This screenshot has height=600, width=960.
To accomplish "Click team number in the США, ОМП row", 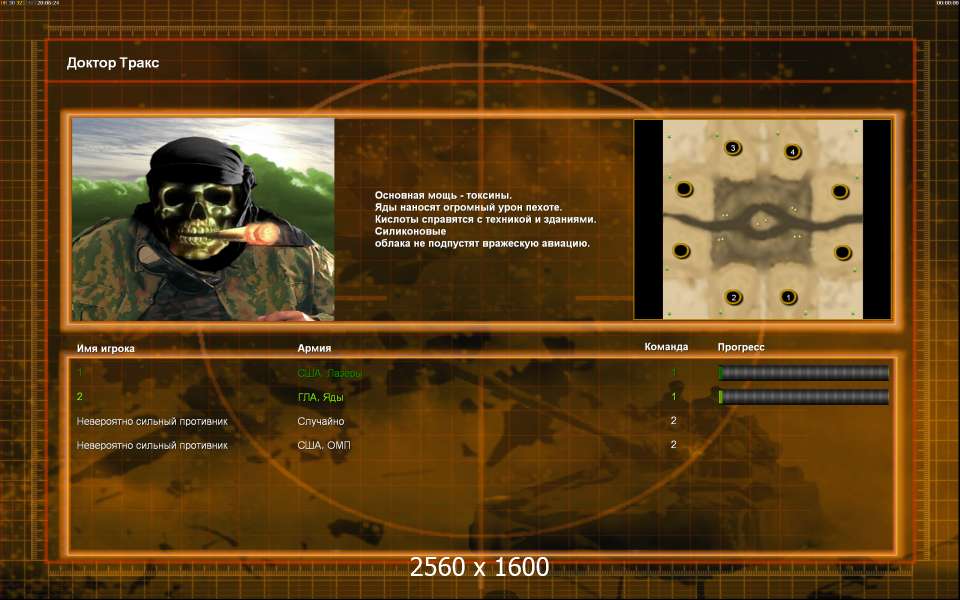I will coord(673,444).
